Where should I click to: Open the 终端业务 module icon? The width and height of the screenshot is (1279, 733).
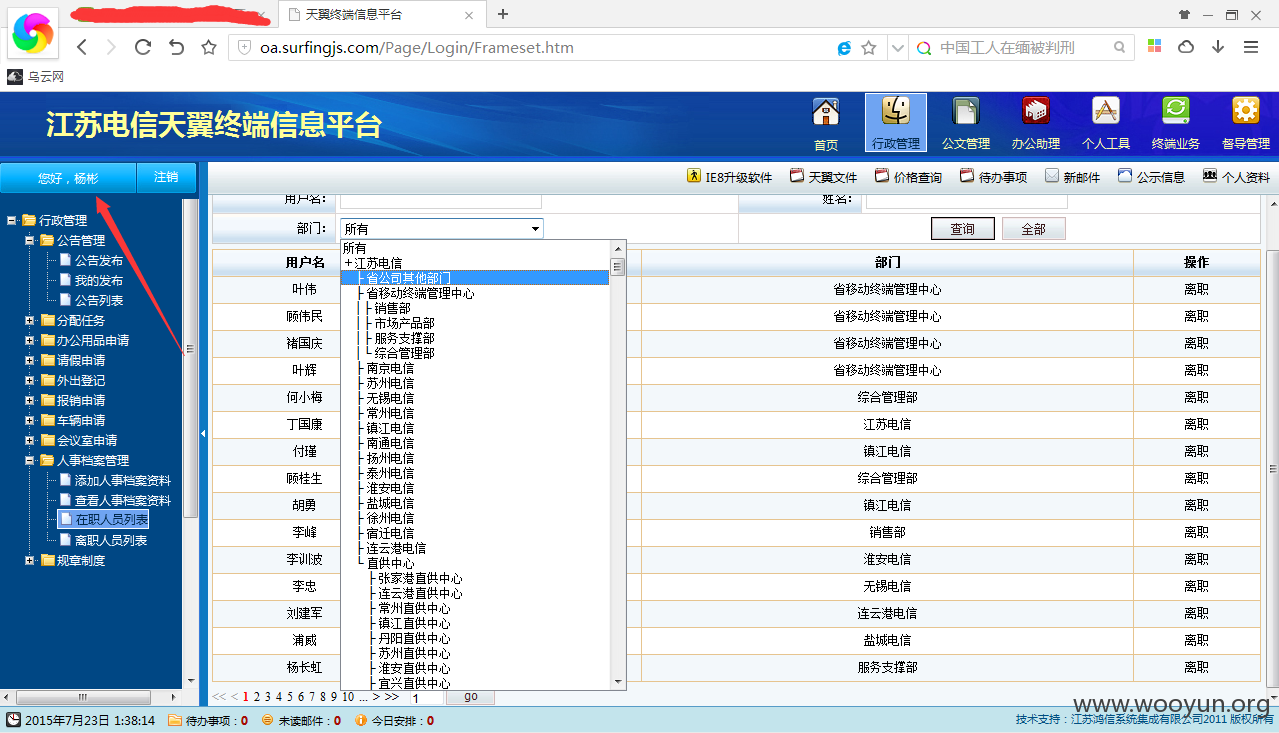pos(1175,124)
